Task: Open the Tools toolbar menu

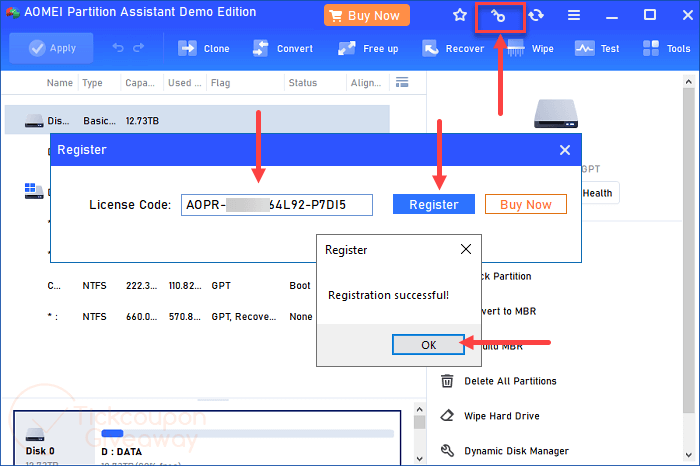Action: (667, 48)
